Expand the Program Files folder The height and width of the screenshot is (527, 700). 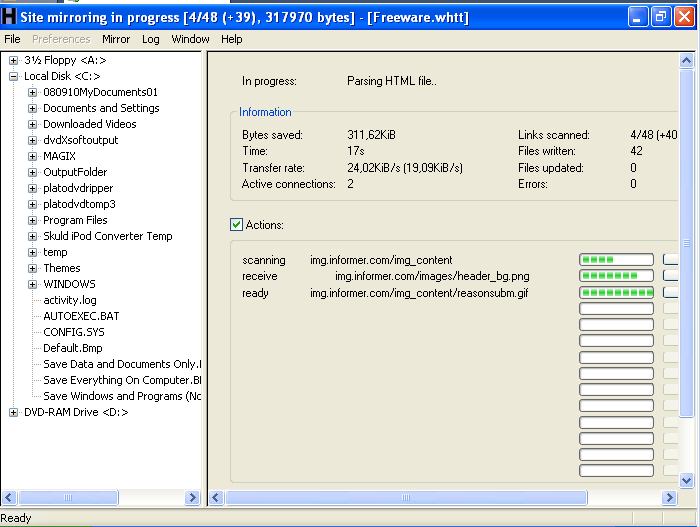32,221
